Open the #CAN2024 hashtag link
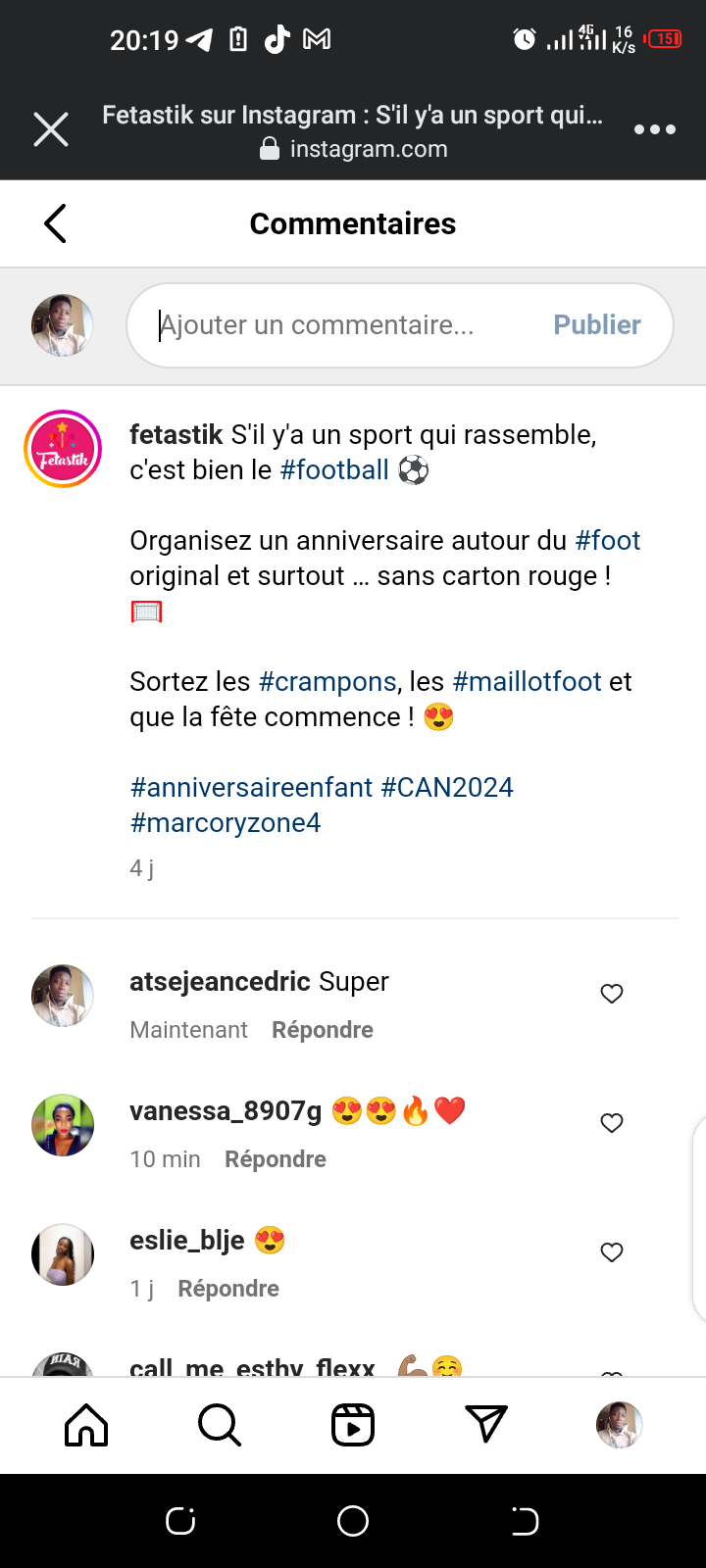 [x=447, y=788]
